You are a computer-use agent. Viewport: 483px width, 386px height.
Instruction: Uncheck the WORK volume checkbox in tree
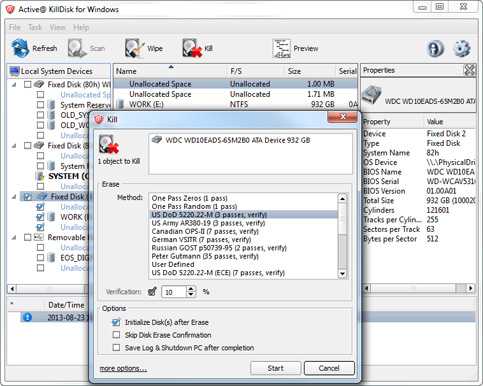tap(40, 217)
